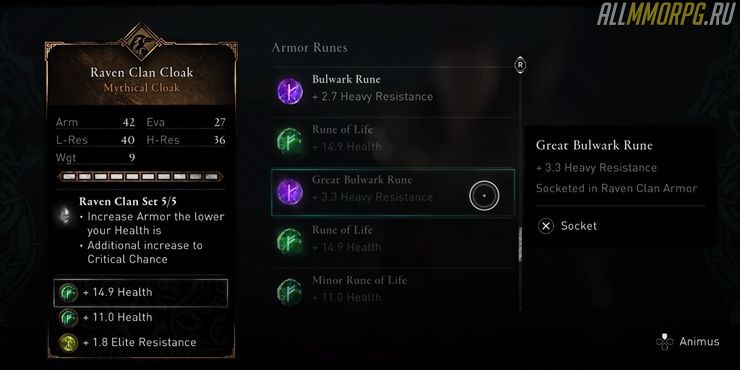Select the +11.0 Health socketed rune icon
This screenshot has width=740, height=370.
(68, 318)
